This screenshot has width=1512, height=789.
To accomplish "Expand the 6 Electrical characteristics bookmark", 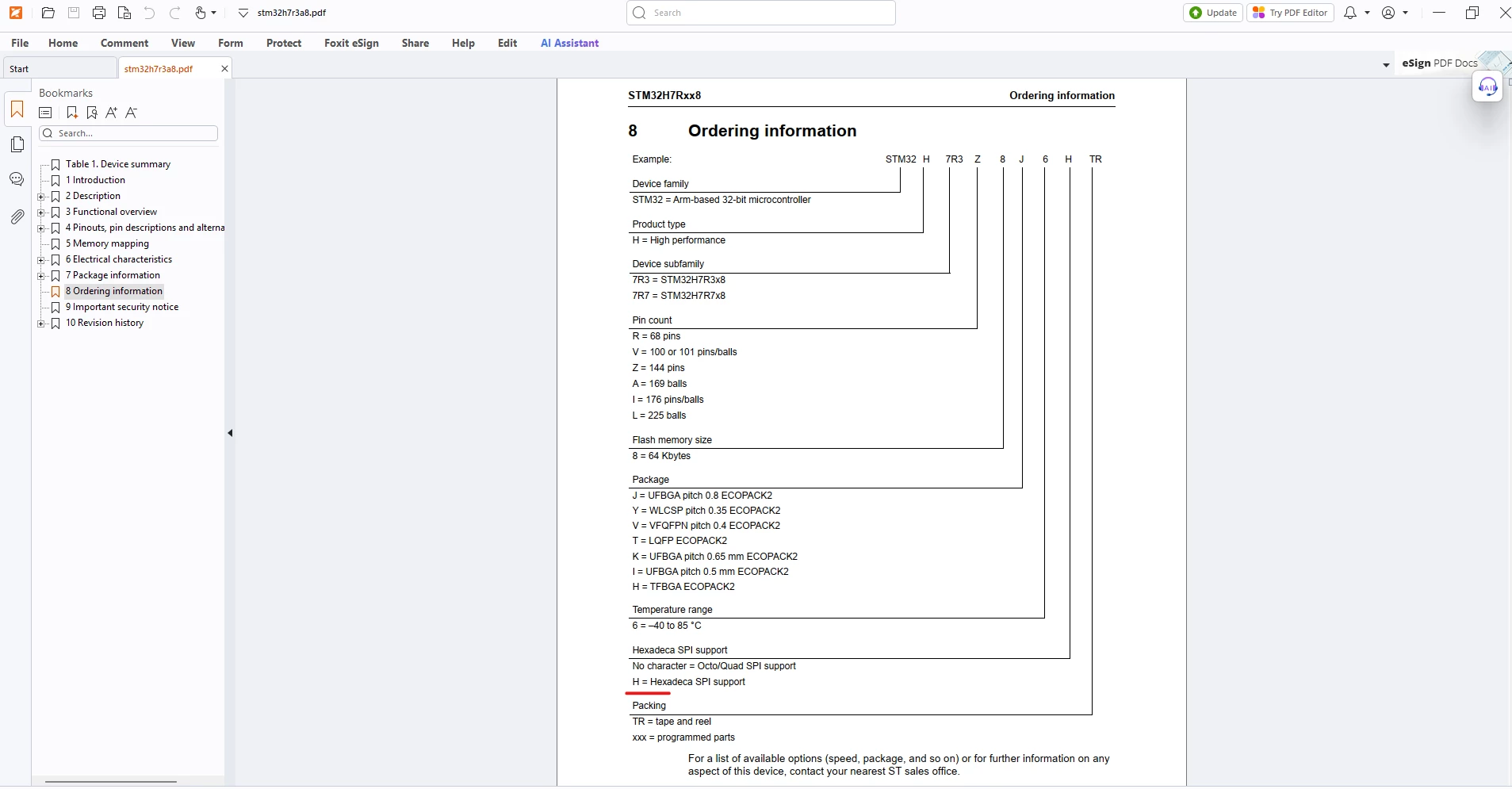I will 41,259.
